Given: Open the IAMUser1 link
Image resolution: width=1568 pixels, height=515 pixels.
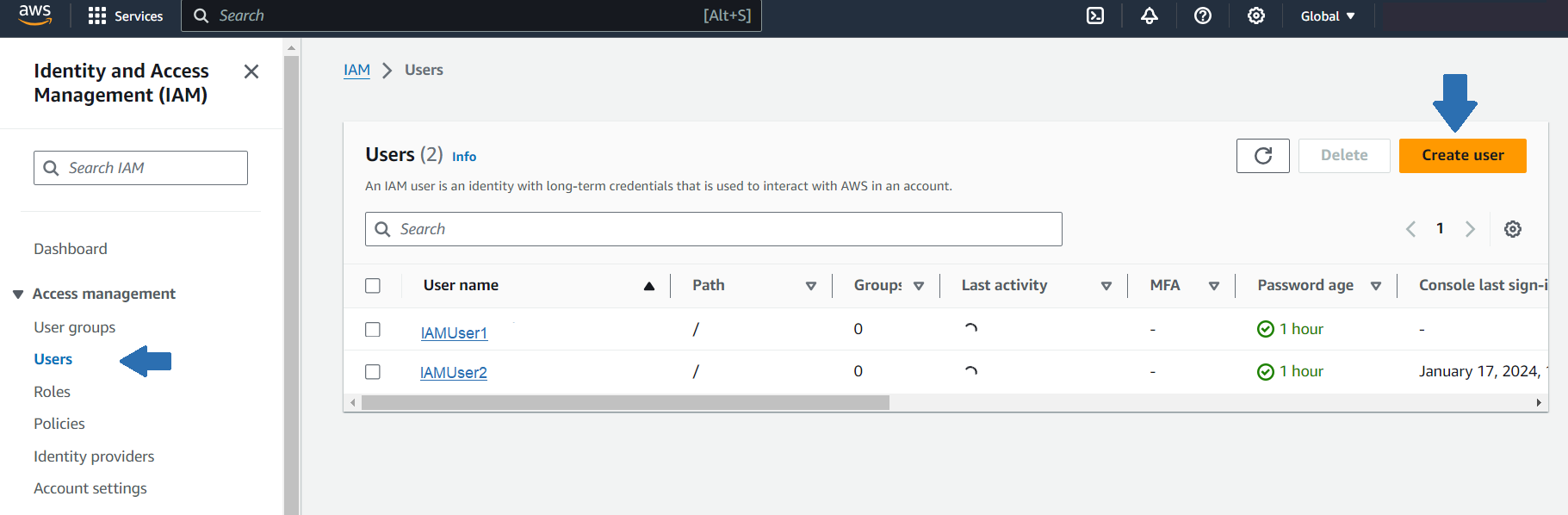Looking at the screenshot, I should coord(454,333).
